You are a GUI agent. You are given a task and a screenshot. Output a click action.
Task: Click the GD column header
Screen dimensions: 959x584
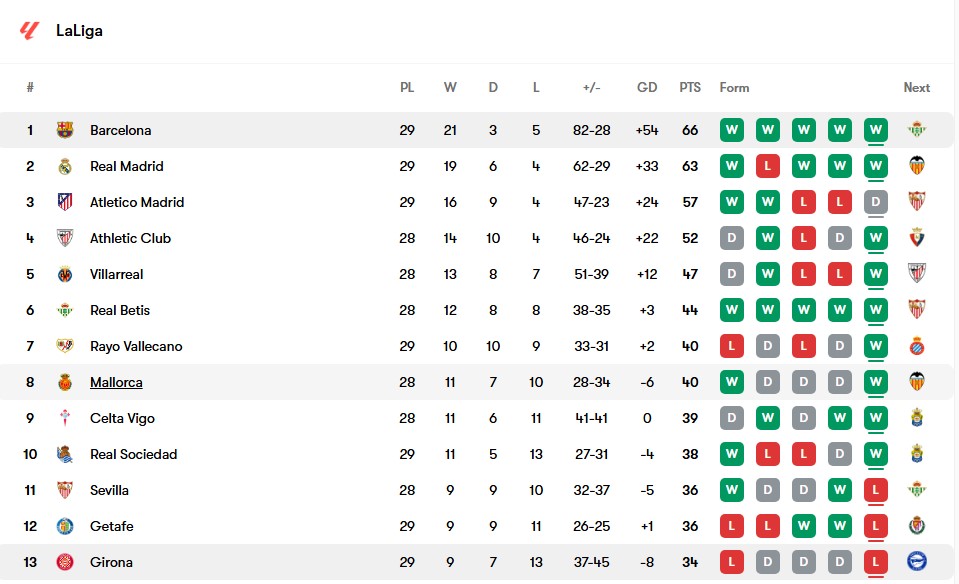(647, 87)
